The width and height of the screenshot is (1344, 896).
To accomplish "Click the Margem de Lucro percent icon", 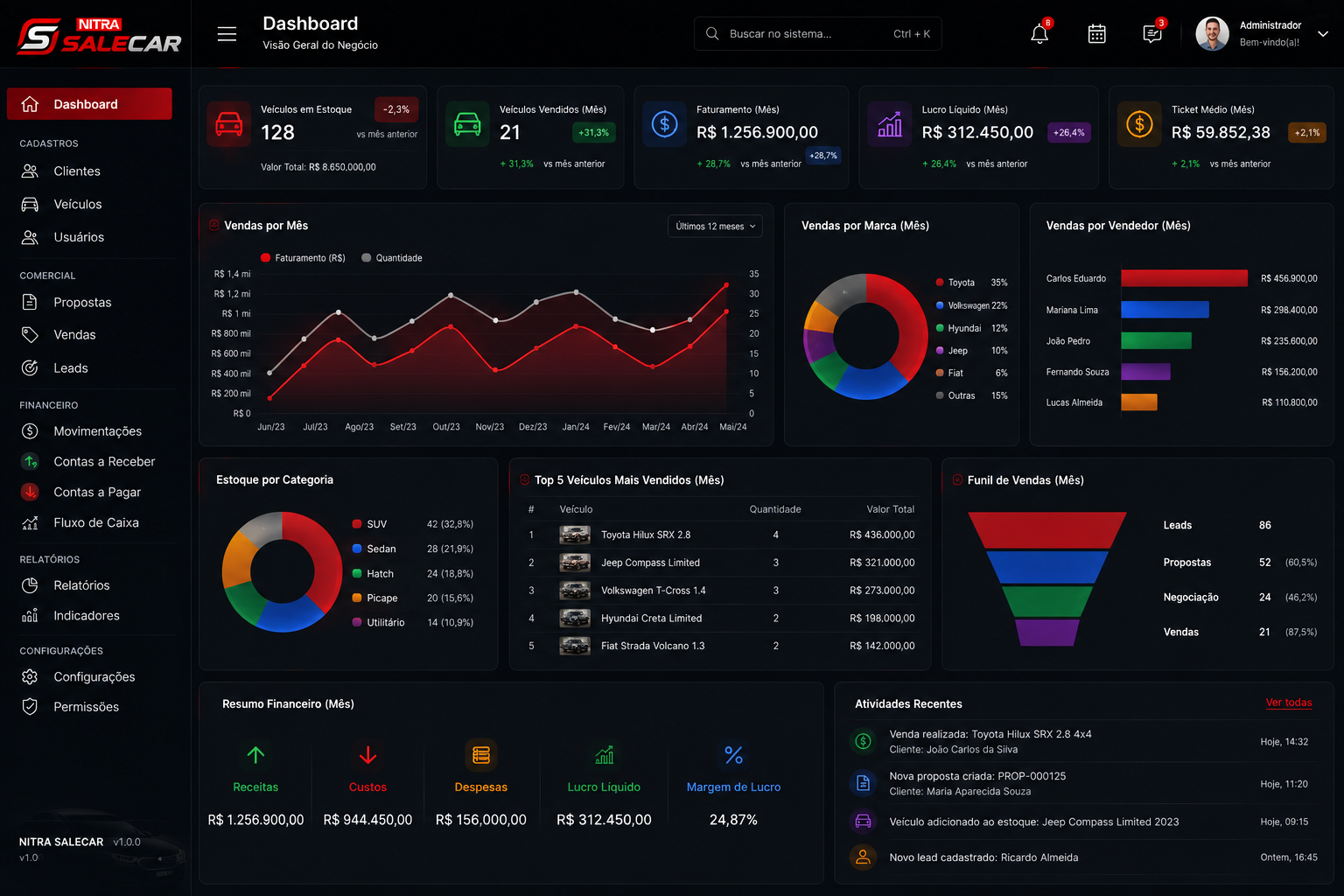I will point(733,754).
